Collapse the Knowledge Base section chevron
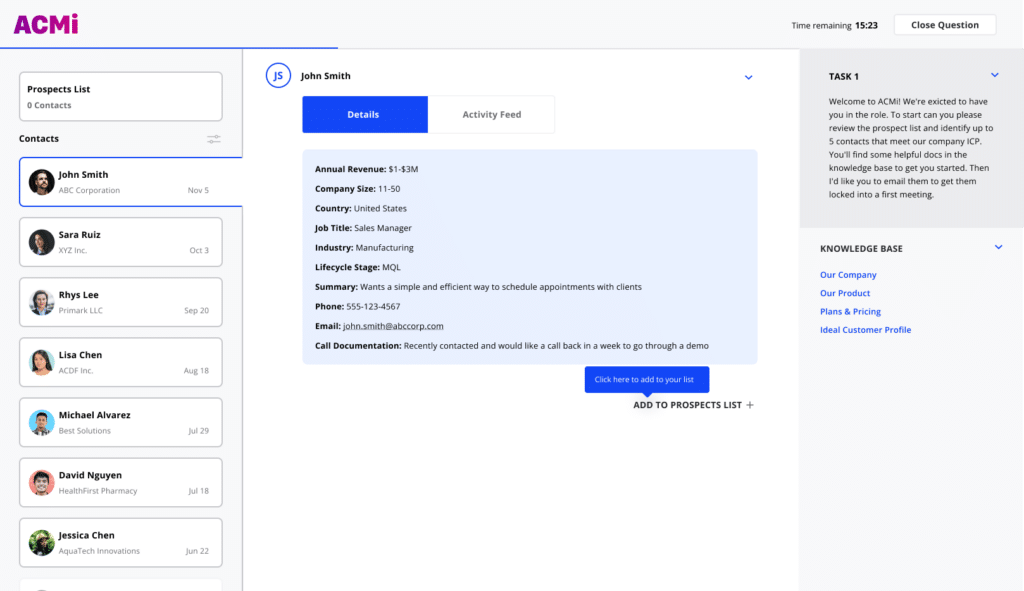The height and width of the screenshot is (591, 1024). pos(999,248)
